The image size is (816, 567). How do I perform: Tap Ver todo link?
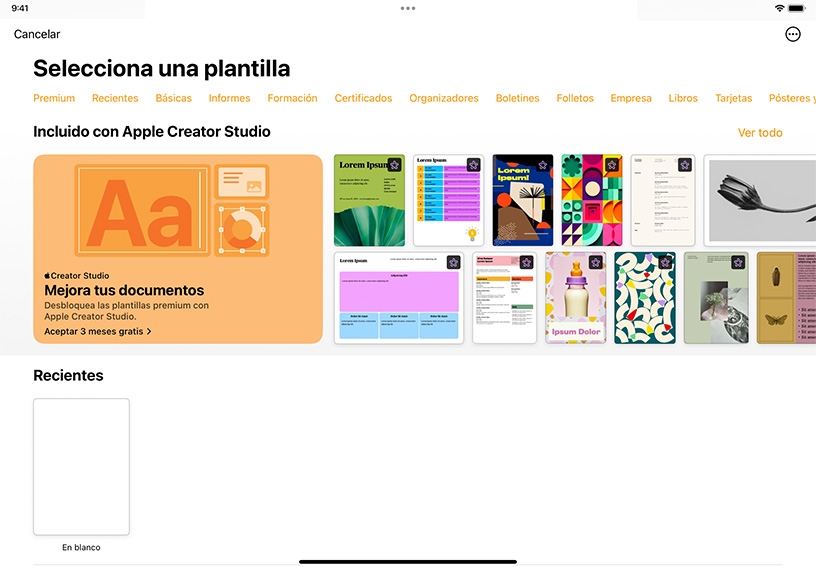pos(760,133)
